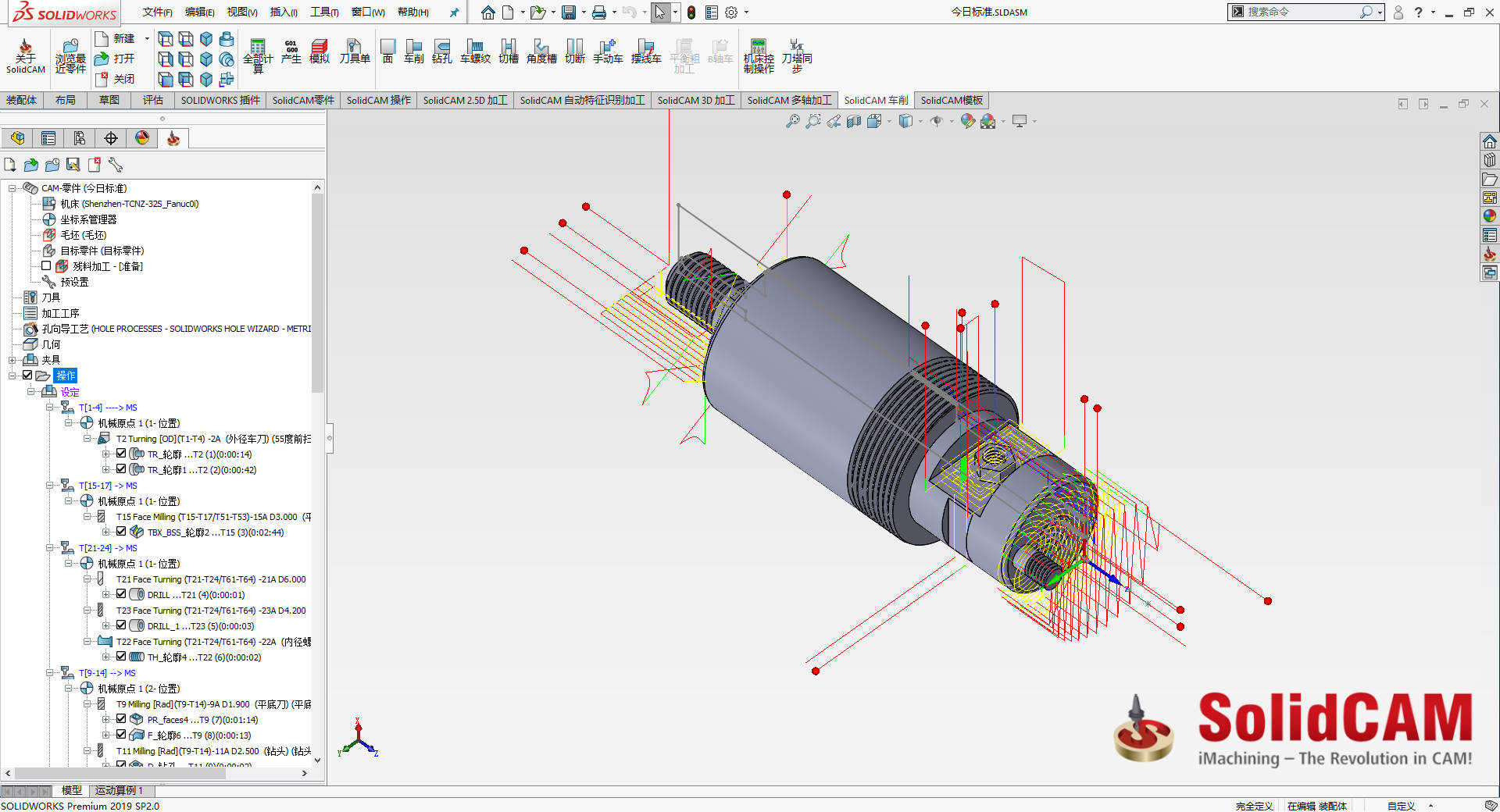This screenshot has width=1500, height=812.
Task: Add a Drilling (钻孔) operation
Action: coord(442,52)
